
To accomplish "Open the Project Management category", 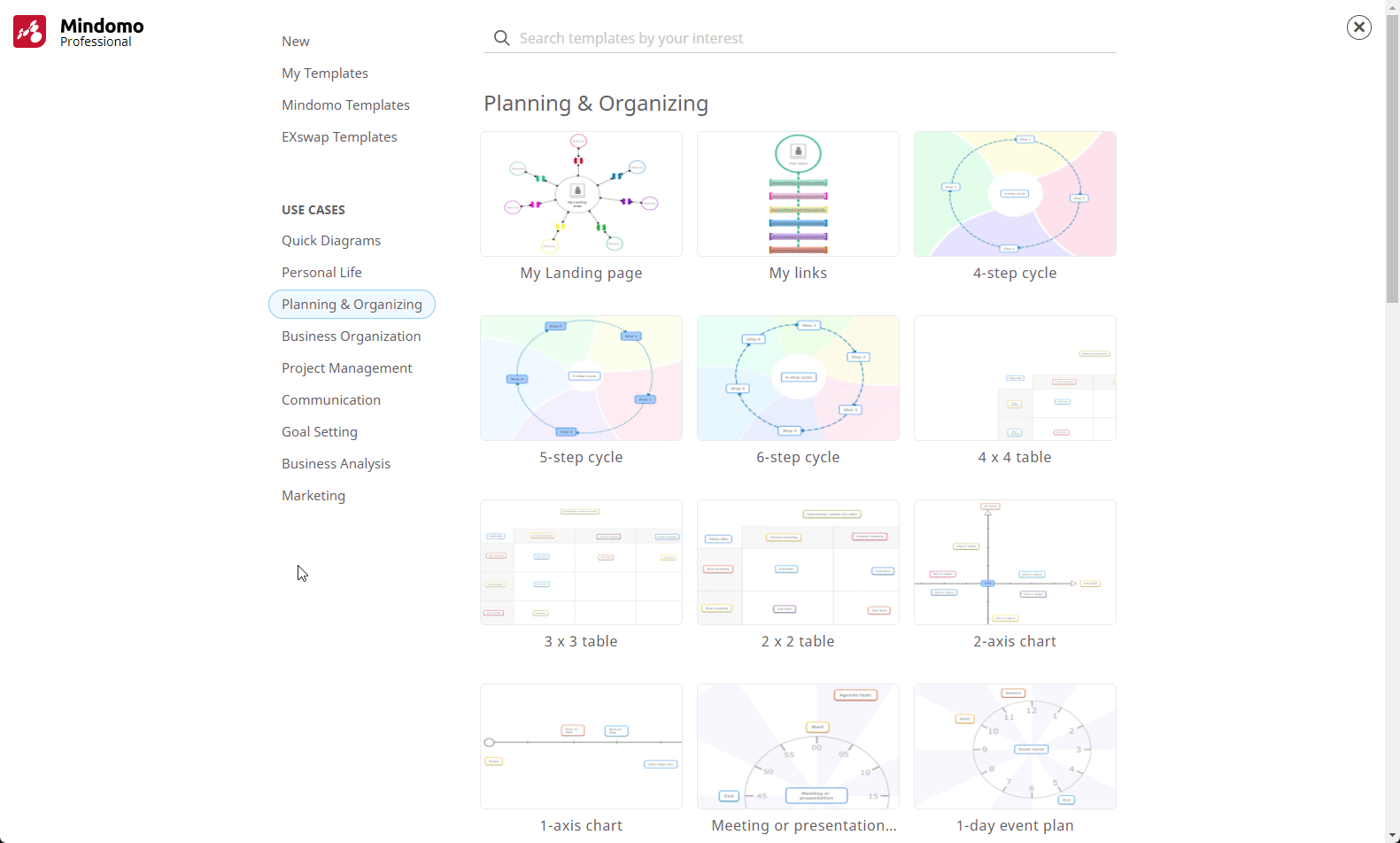I will point(346,368).
